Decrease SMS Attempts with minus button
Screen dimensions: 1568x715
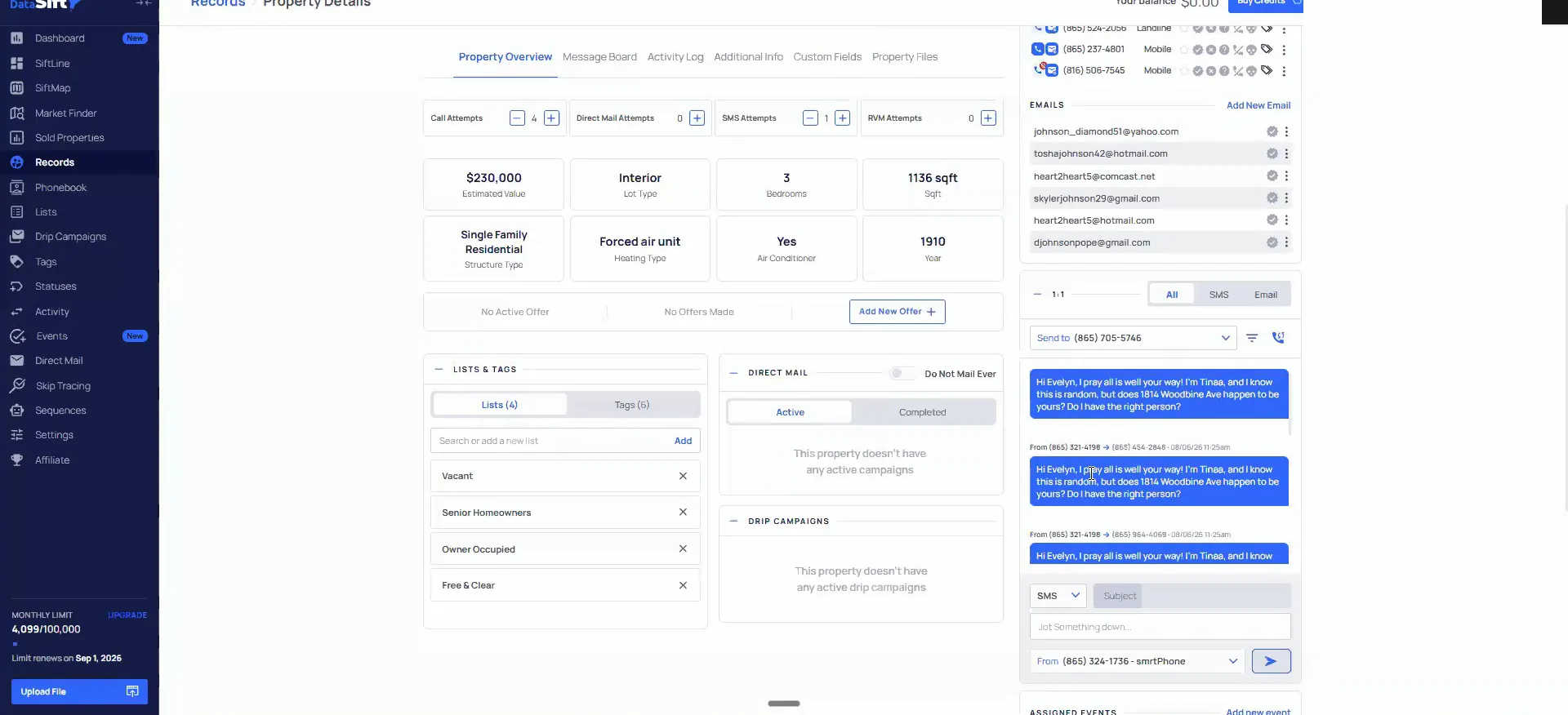810,118
